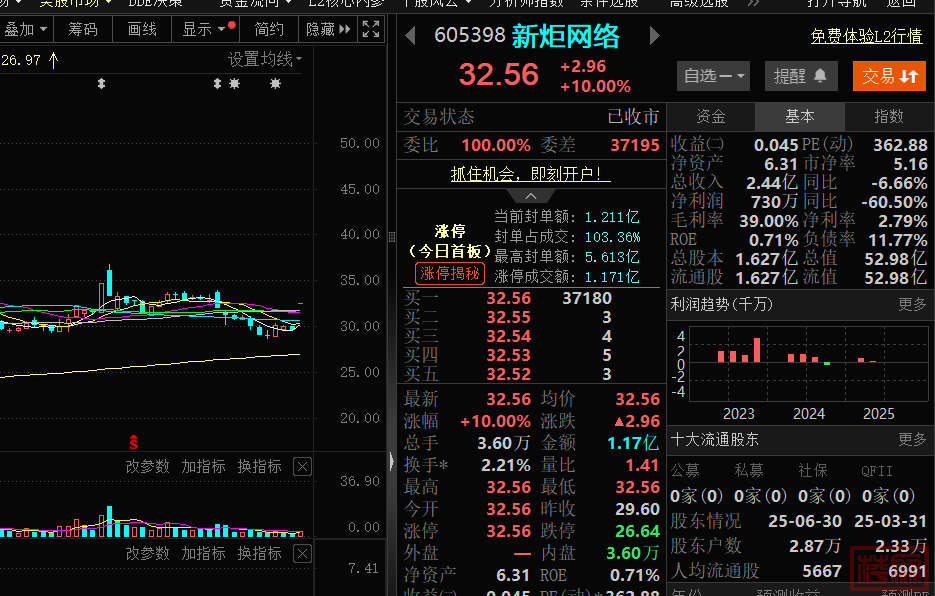Click the 买一 bid row at 32.56
This screenshot has width=935, height=596.
click(531, 298)
